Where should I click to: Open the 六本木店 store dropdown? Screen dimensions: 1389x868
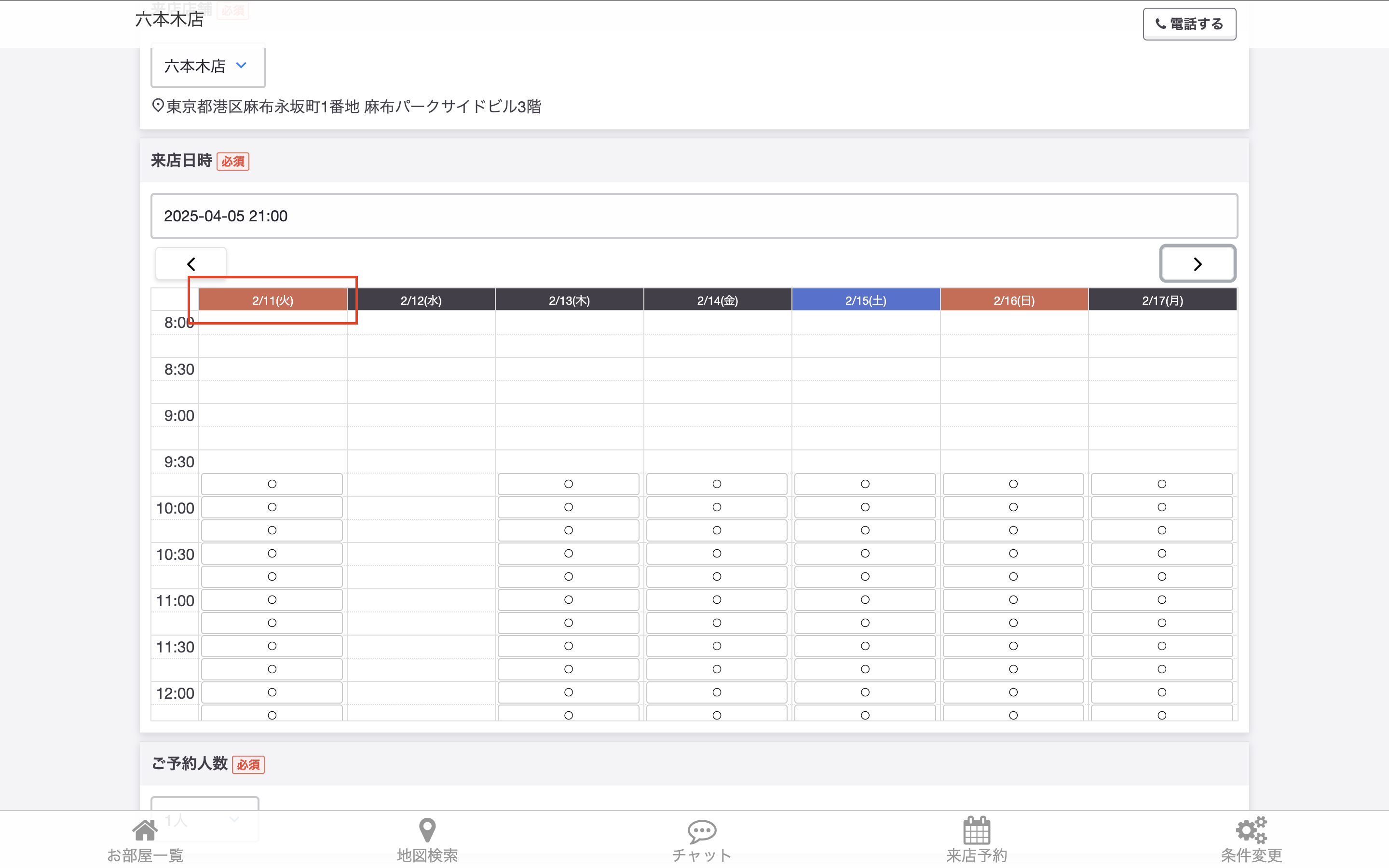[208, 66]
